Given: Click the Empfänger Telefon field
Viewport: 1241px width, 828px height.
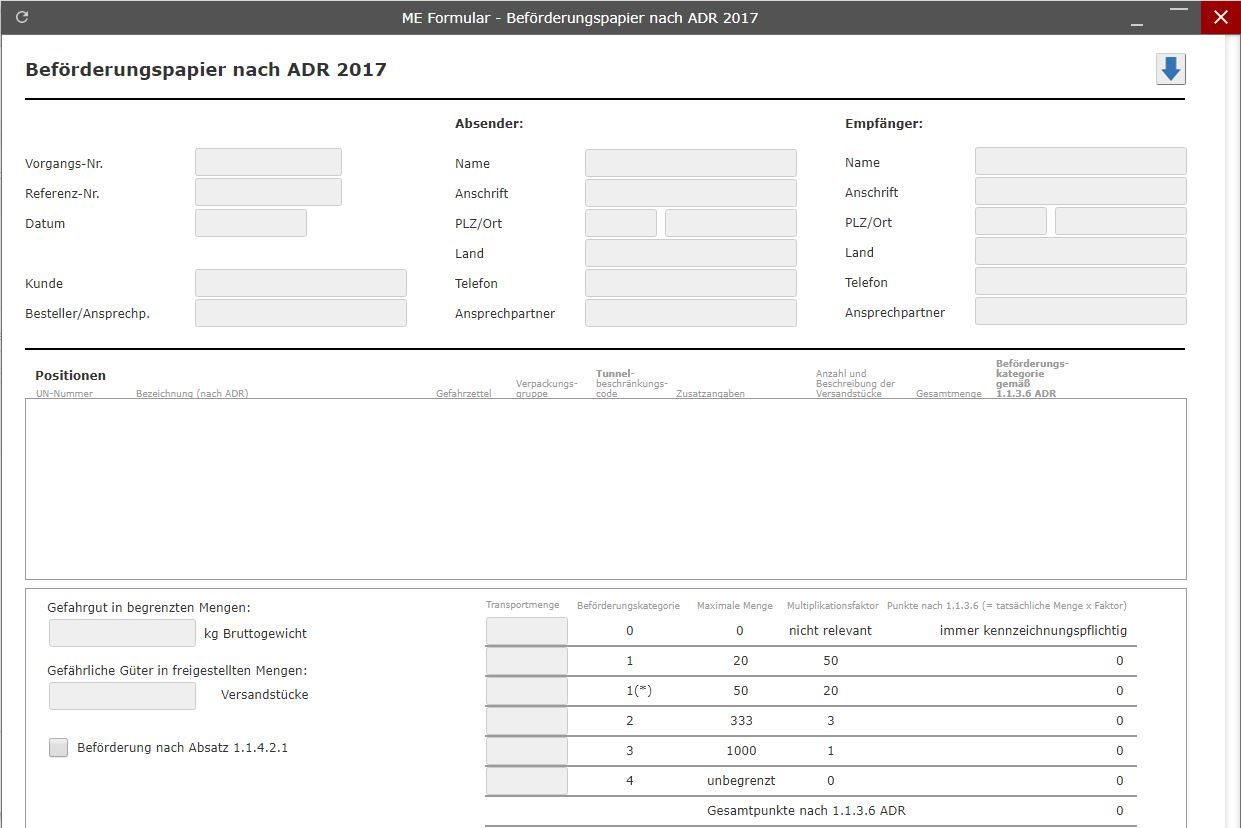Looking at the screenshot, I should 1080,282.
